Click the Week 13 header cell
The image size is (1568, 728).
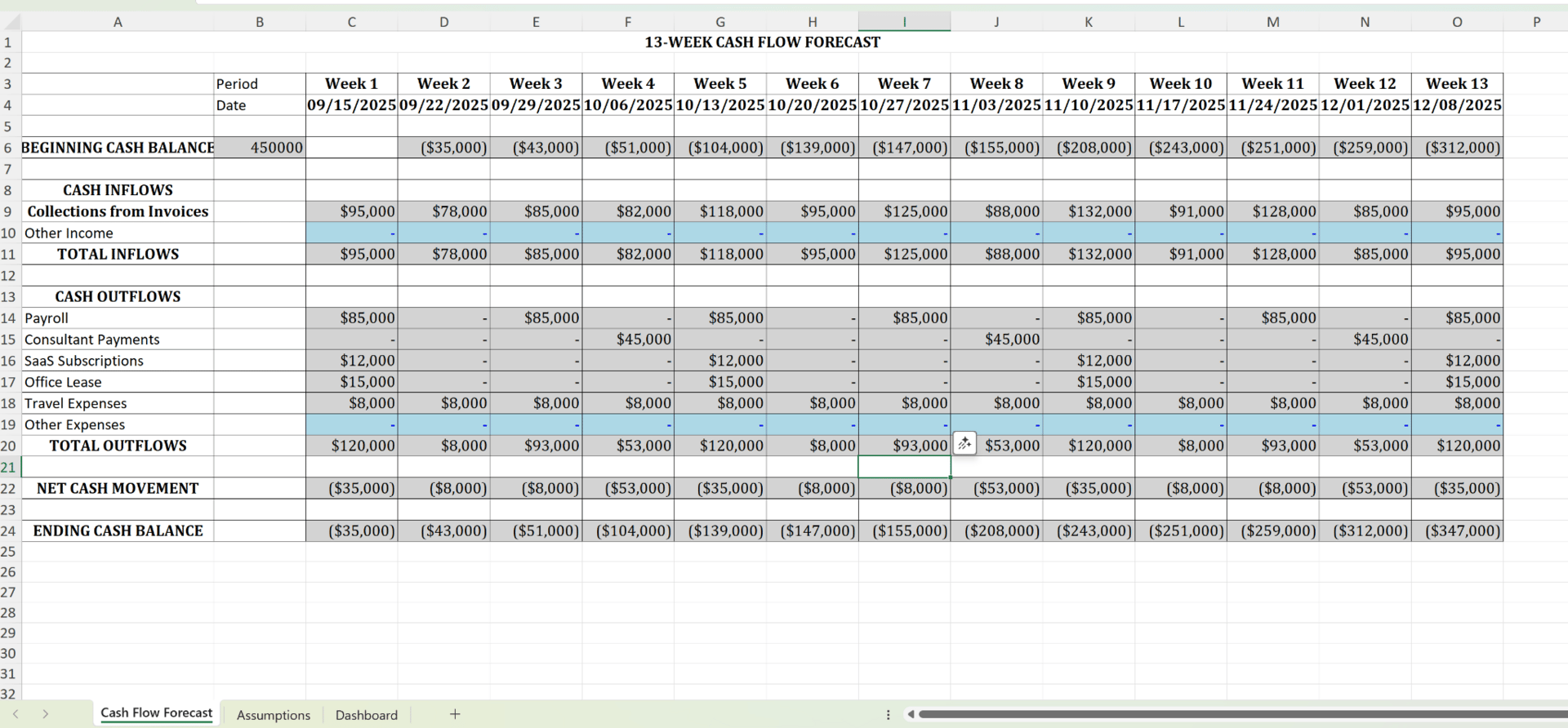pos(1458,84)
